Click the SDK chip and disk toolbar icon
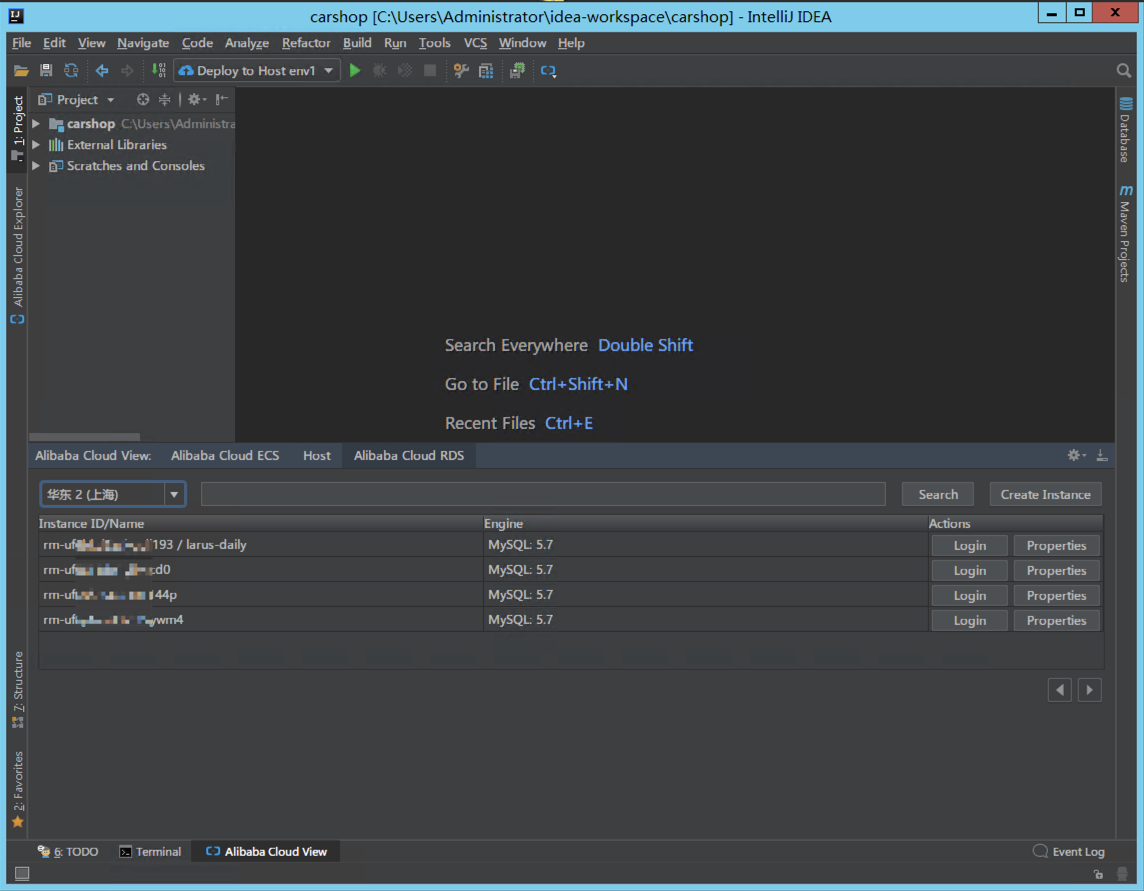The image size is (1144, 891). pyautogui.click(x=517, y=71)
